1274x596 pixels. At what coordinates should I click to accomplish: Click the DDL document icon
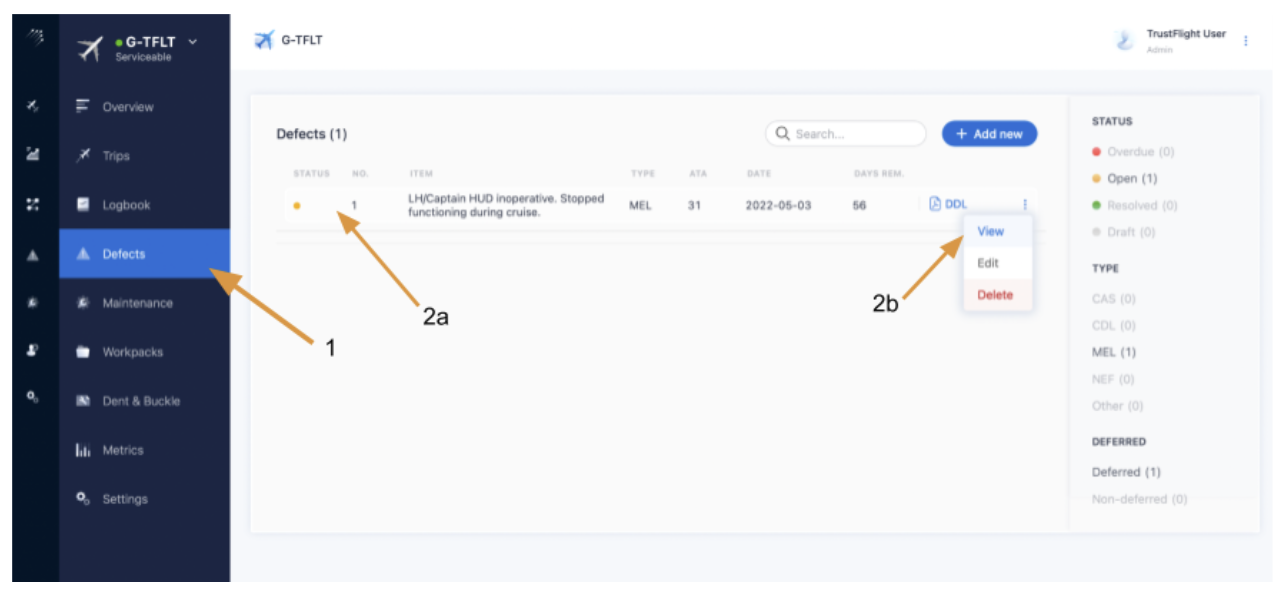pos(935,204)
